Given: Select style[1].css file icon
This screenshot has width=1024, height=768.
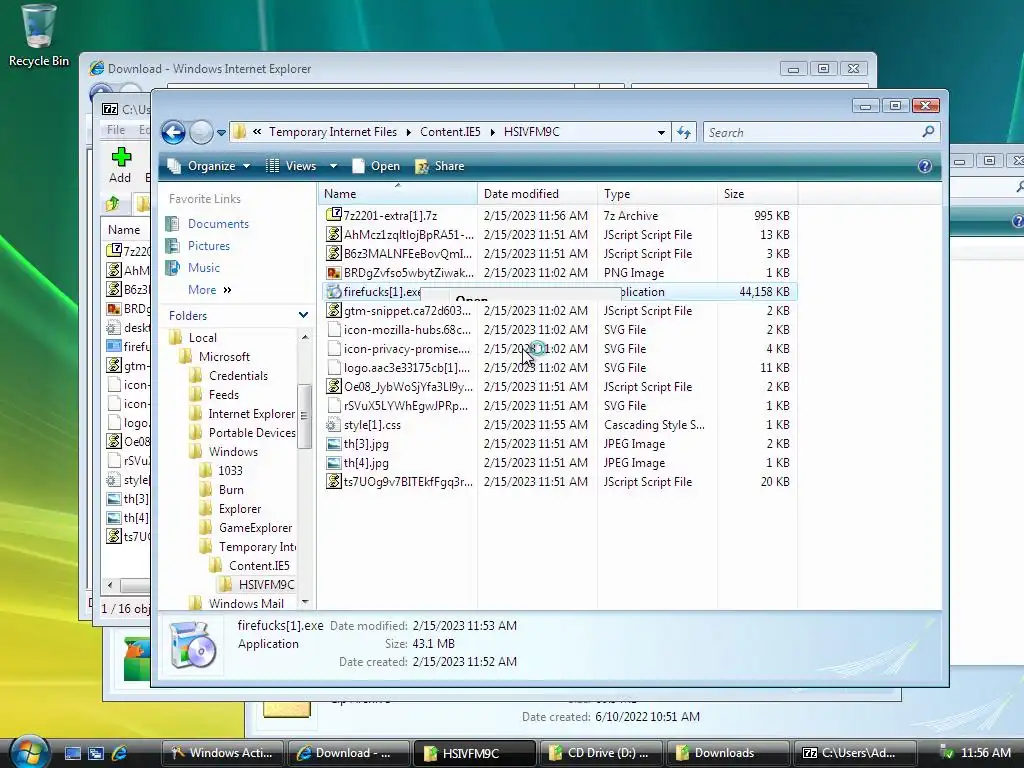Looking at the screenshot, I should coord(334,424).
